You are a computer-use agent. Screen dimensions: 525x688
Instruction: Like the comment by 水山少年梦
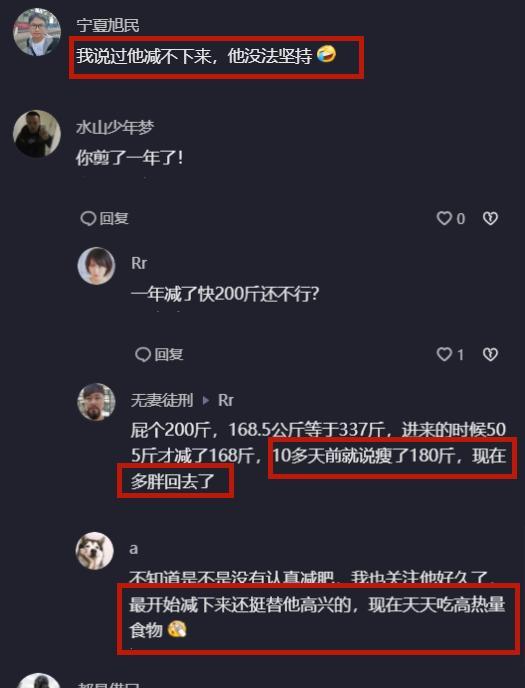pyautogui.click(x=444, y=218)
